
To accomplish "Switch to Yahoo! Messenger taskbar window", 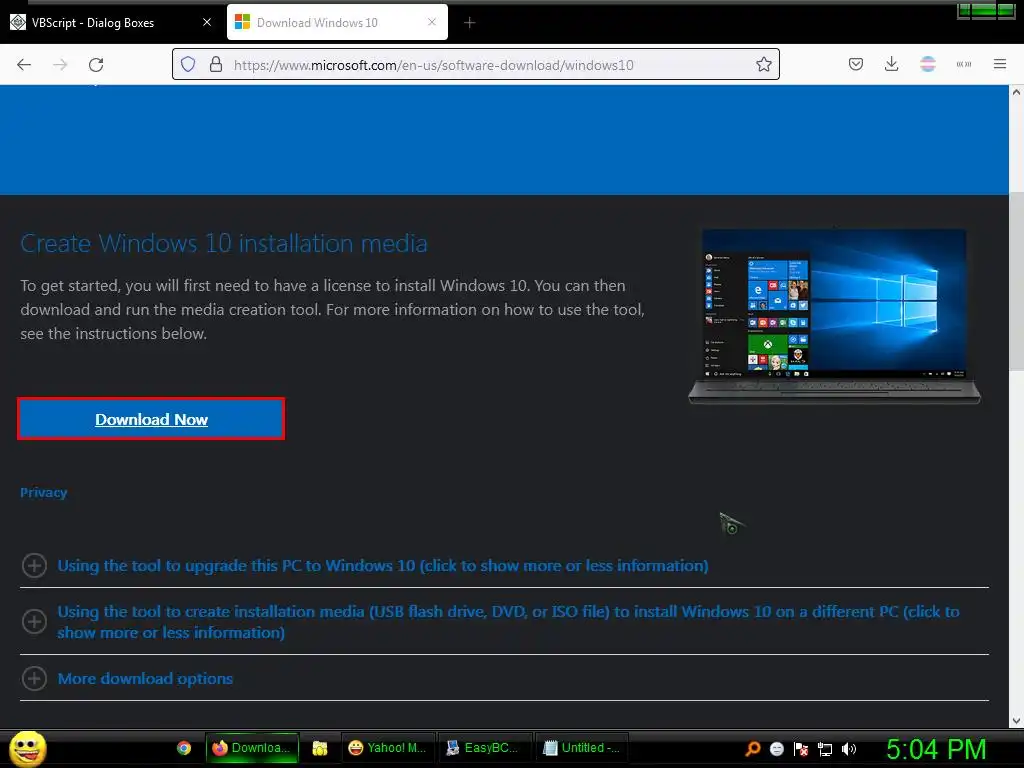I will 388,748.
